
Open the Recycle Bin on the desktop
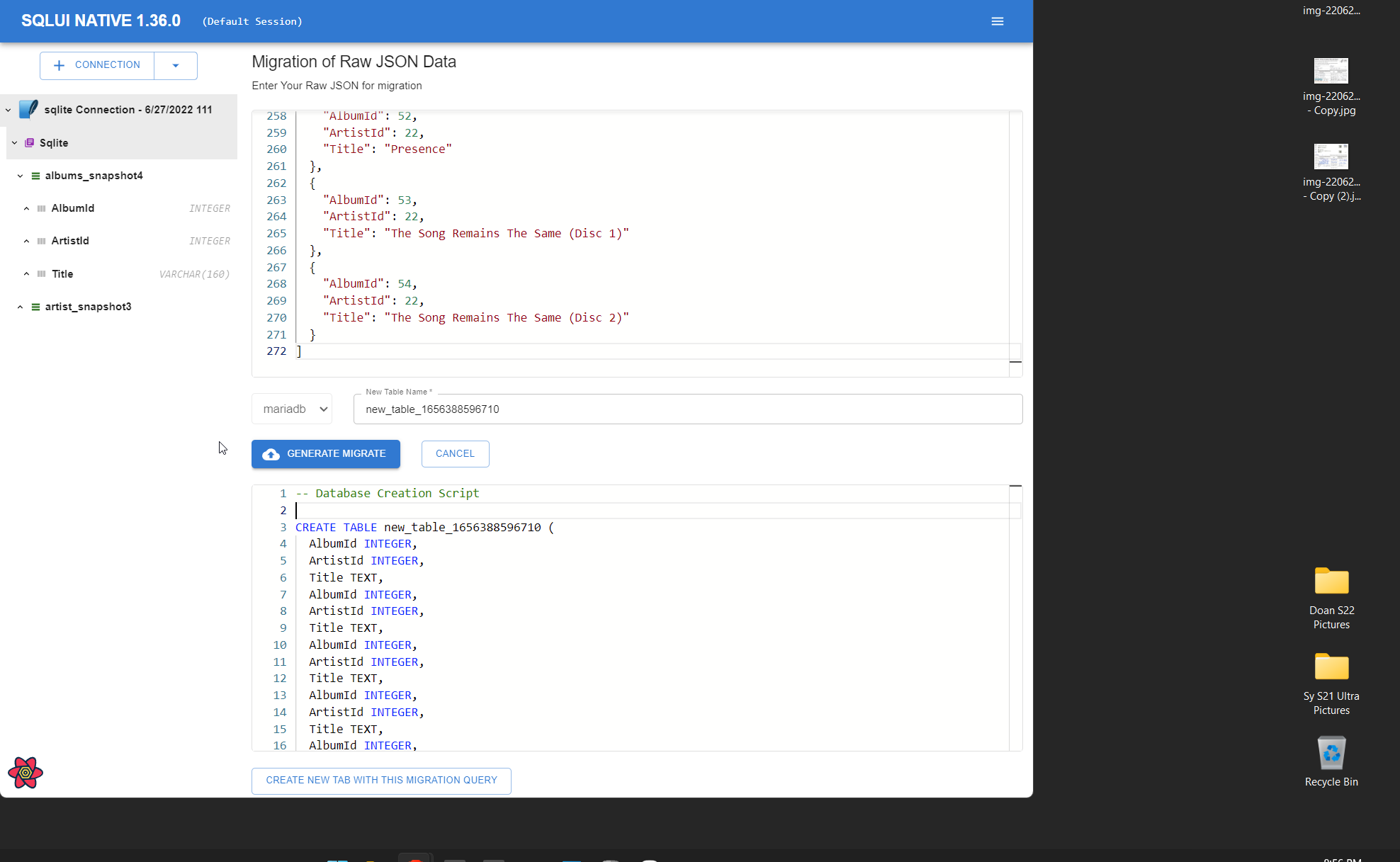point(1331,761)
